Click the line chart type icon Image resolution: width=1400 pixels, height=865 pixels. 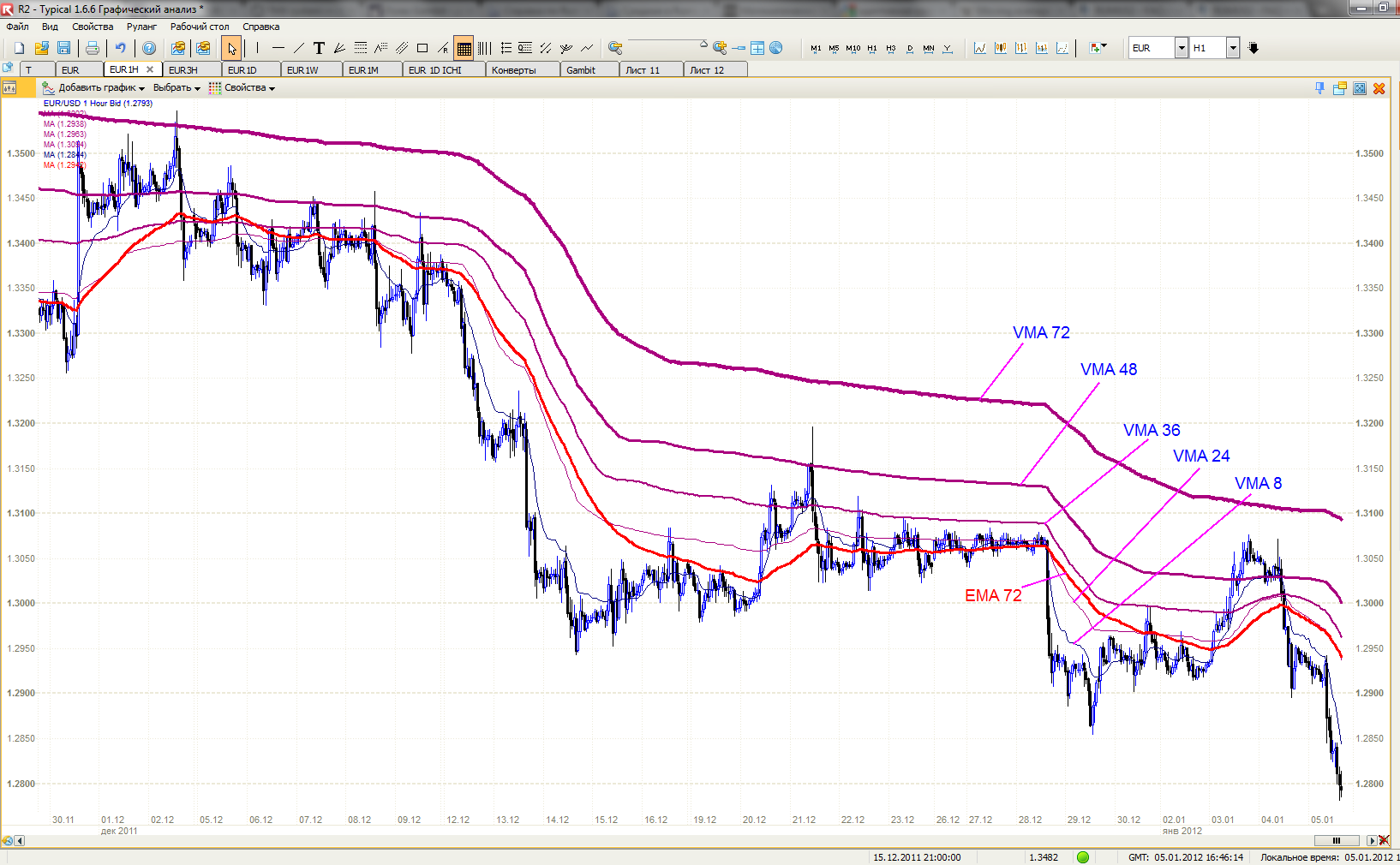(979, 48)
